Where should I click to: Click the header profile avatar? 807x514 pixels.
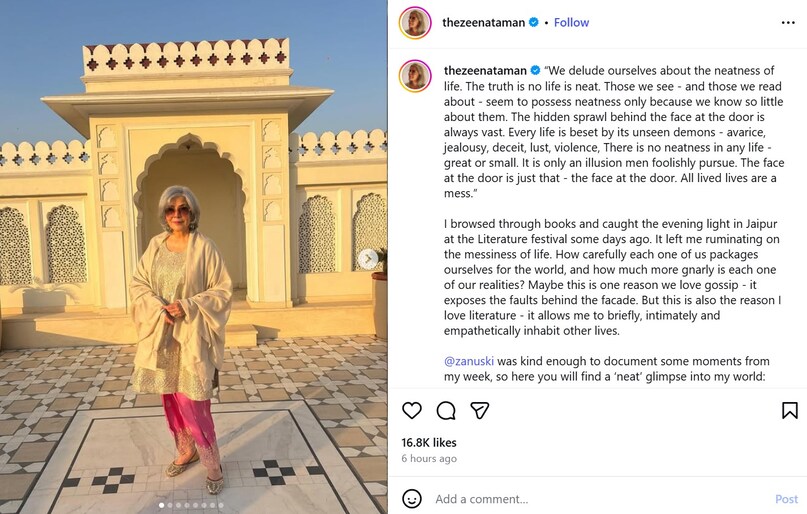pos(415,22)
